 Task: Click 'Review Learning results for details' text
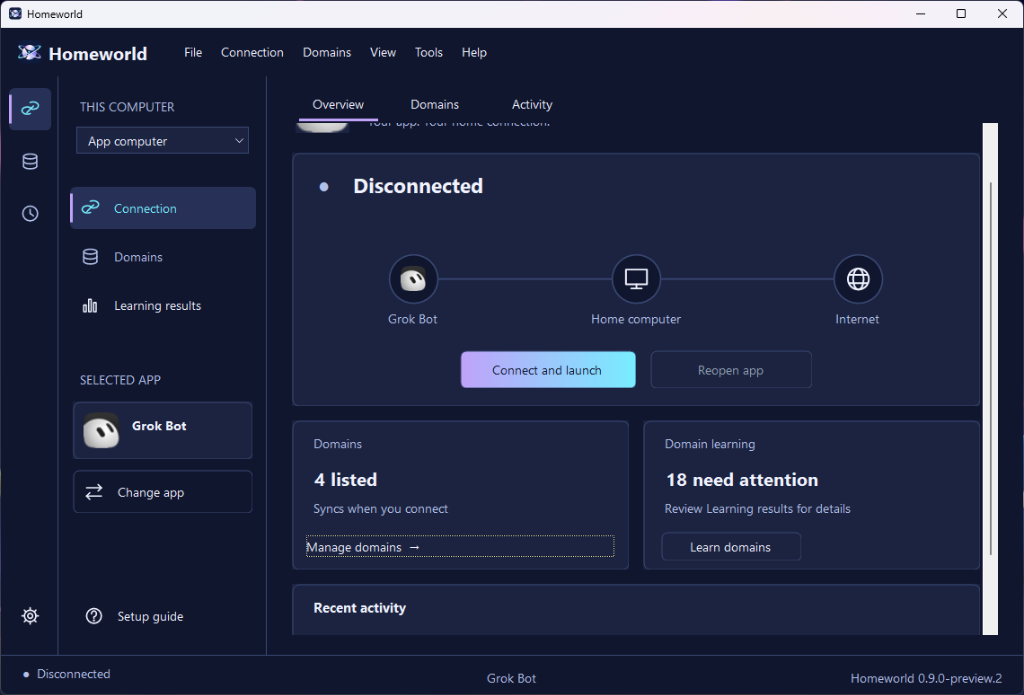tap(758, 508)
